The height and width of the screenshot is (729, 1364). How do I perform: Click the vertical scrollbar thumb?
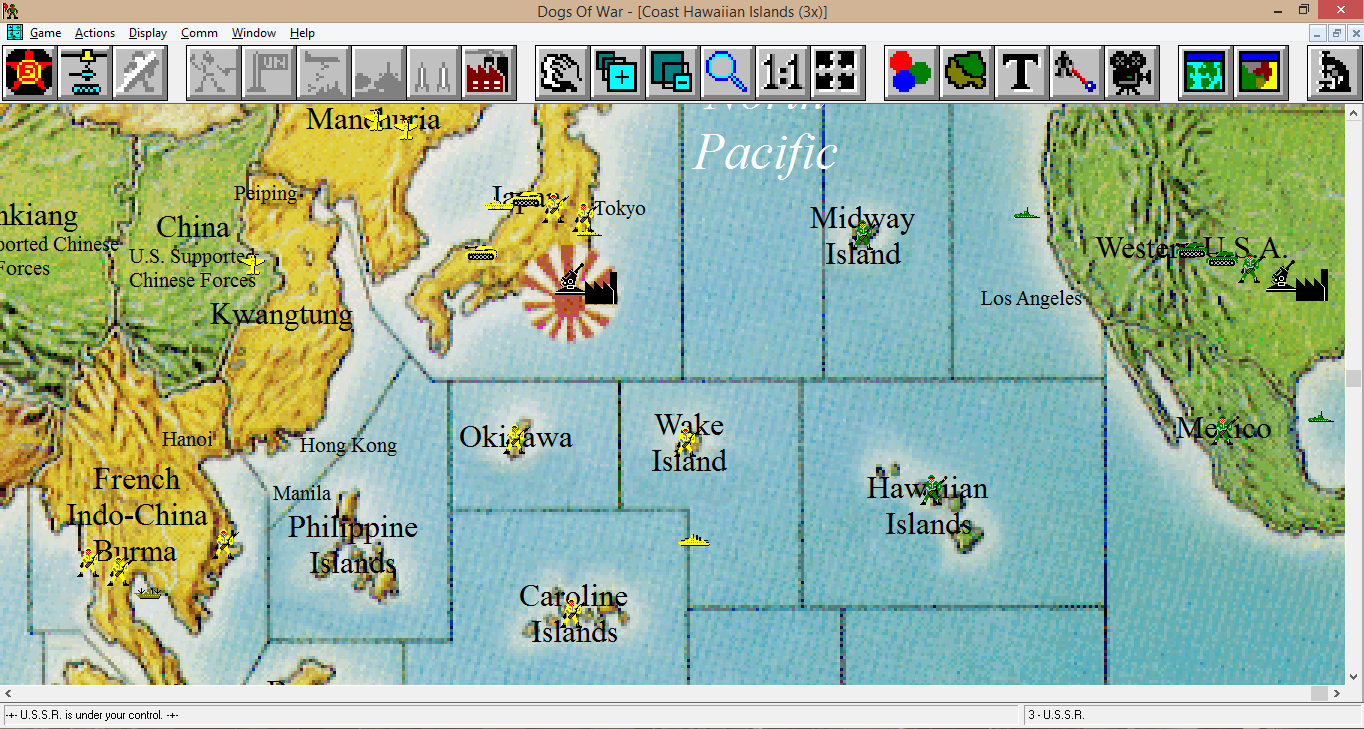tap(1354, 378)
